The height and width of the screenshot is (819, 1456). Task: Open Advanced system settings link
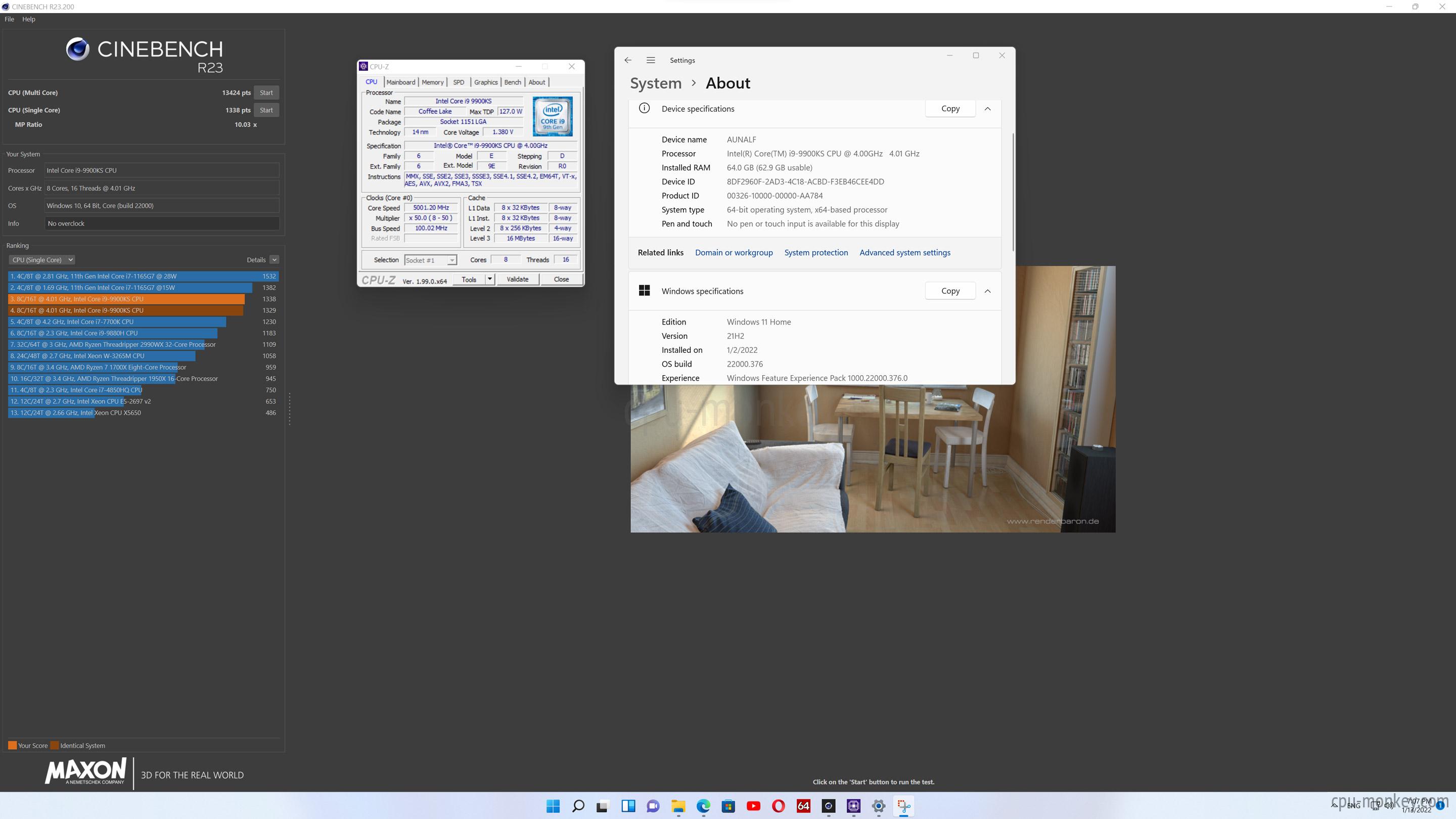point(904,253)
